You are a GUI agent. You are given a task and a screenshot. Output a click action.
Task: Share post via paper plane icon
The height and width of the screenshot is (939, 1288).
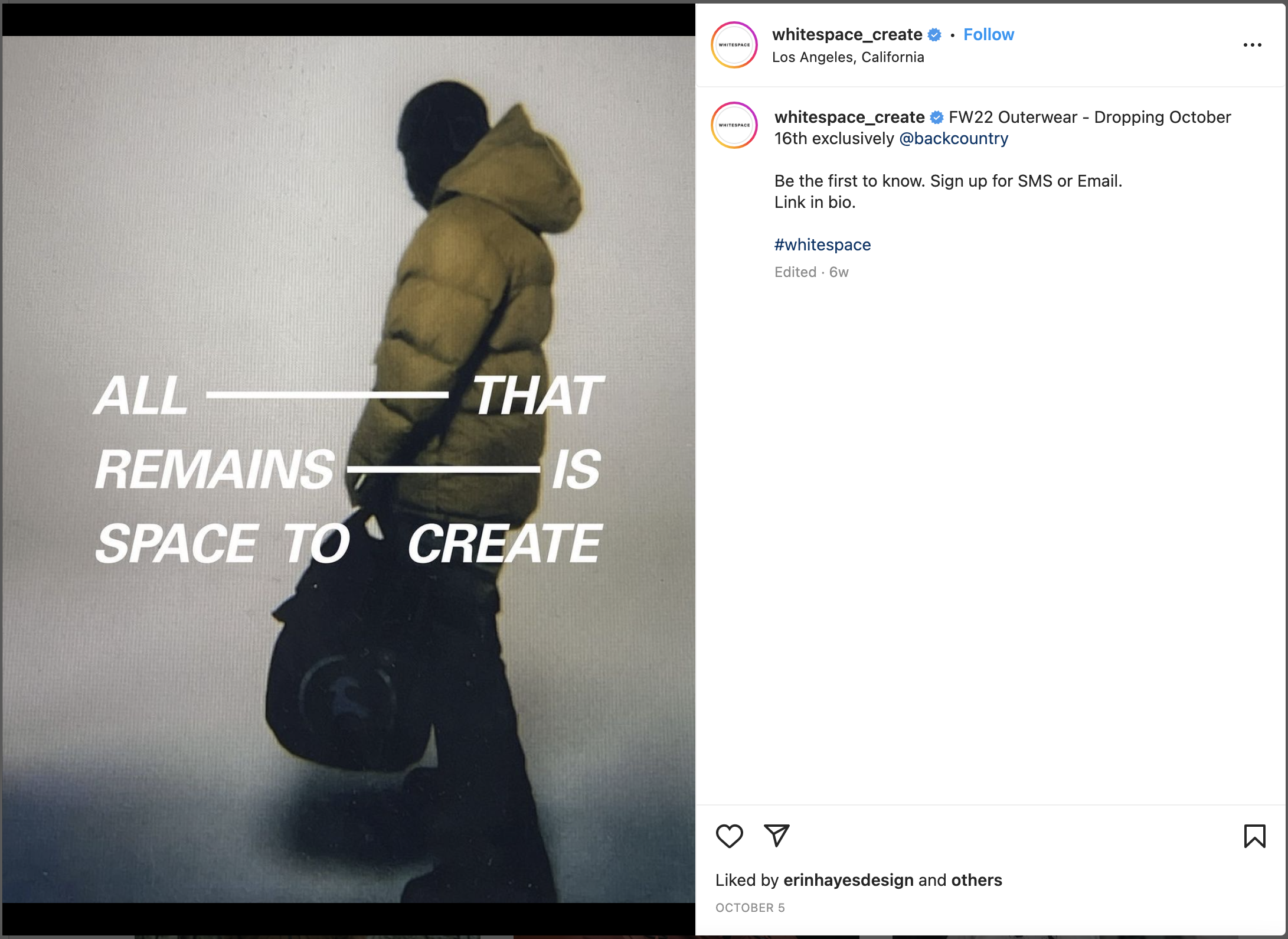coord(776,836)
